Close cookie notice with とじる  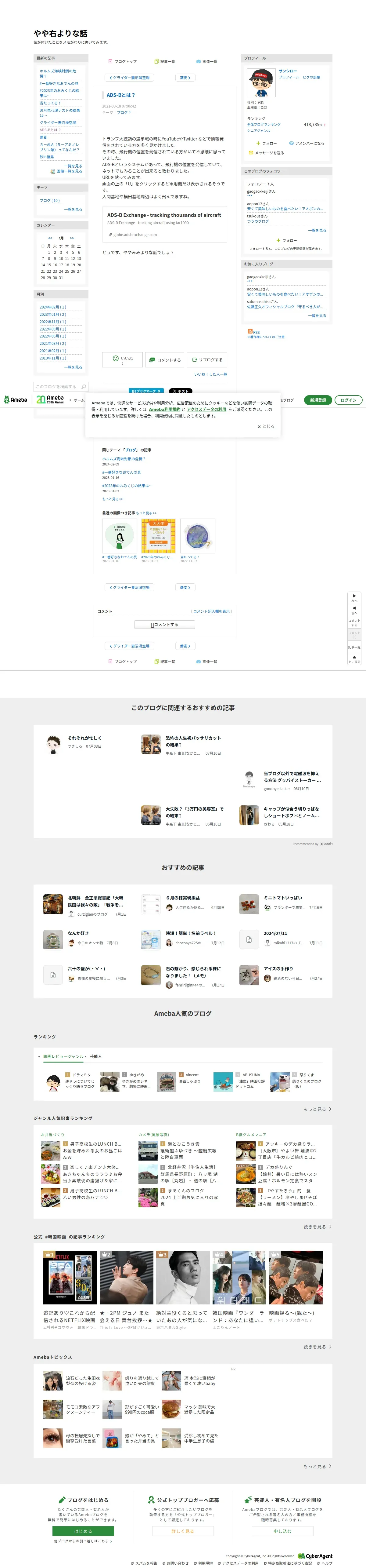tap(266, 426)
